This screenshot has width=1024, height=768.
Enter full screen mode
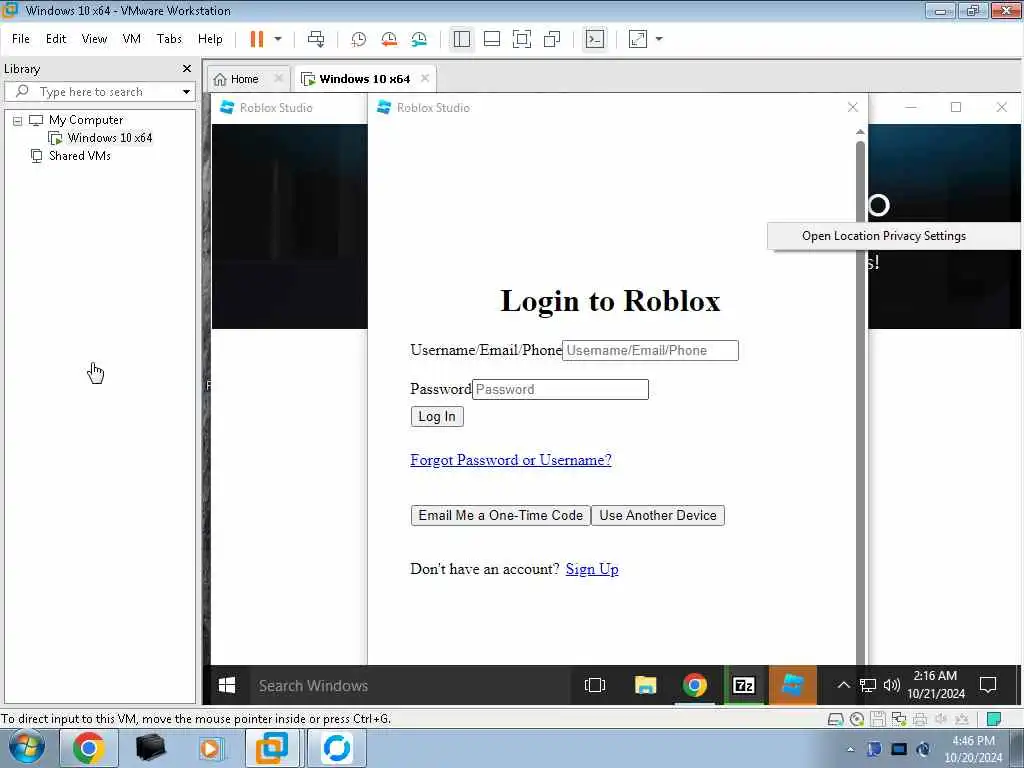click(522, 39)
